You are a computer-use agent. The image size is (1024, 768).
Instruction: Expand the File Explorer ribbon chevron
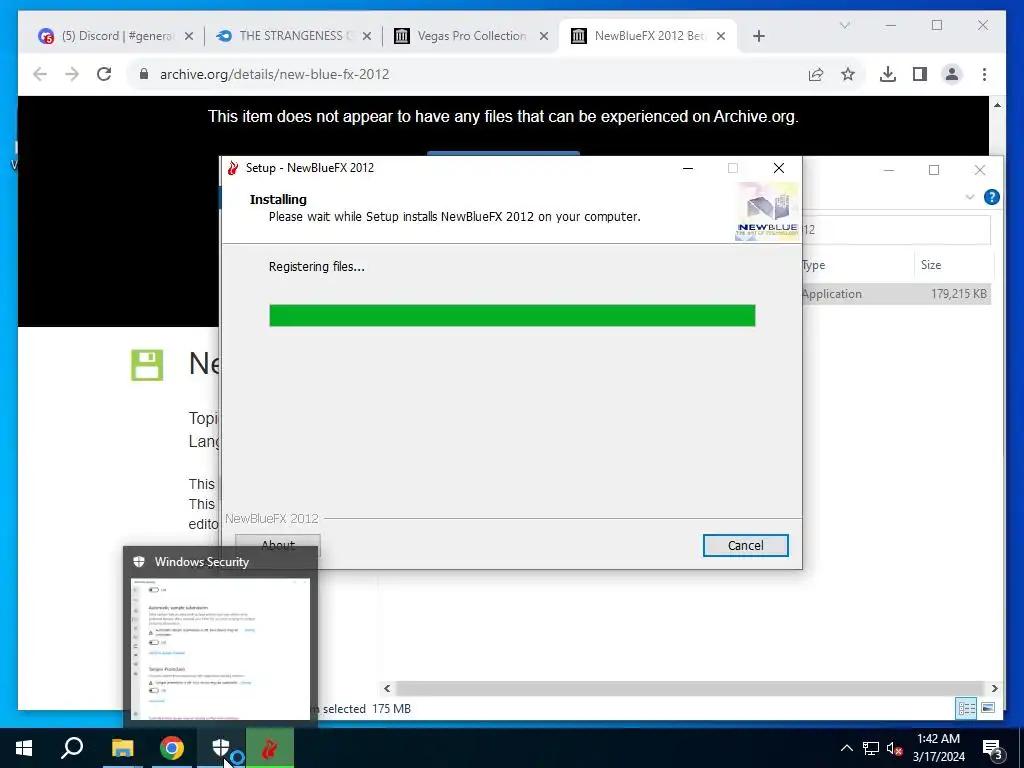970,197
